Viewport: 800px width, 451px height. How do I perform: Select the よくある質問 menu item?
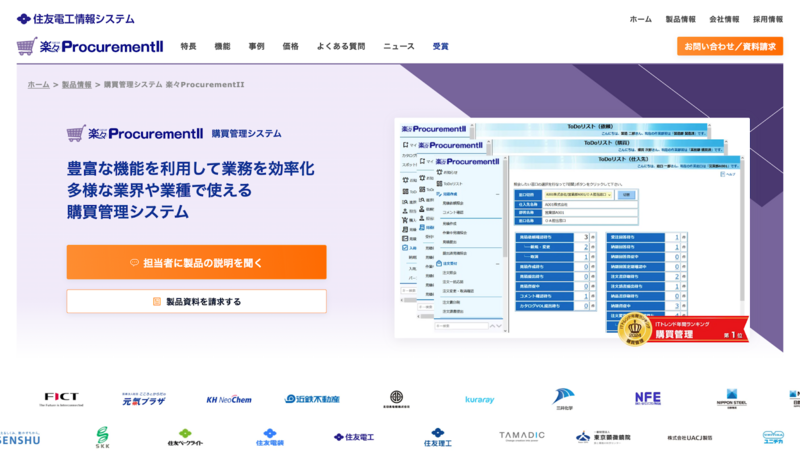pos(341,46)
